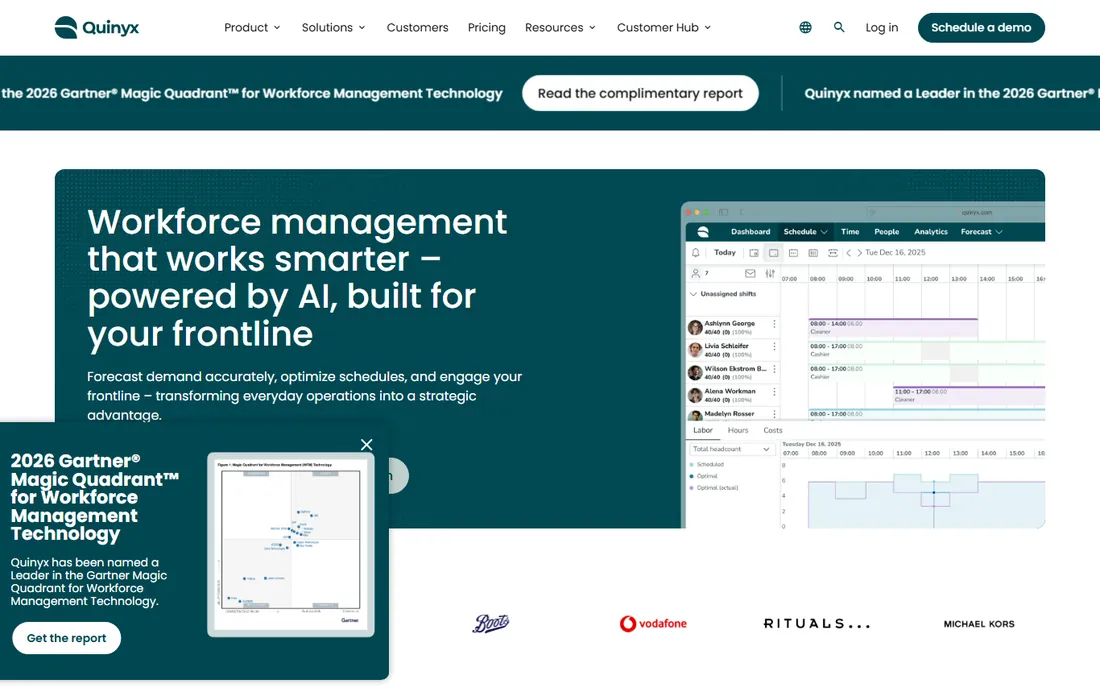Click the highlighted view icon in the schedule toolbar
1100x688 pixels.
click(773, 252)
